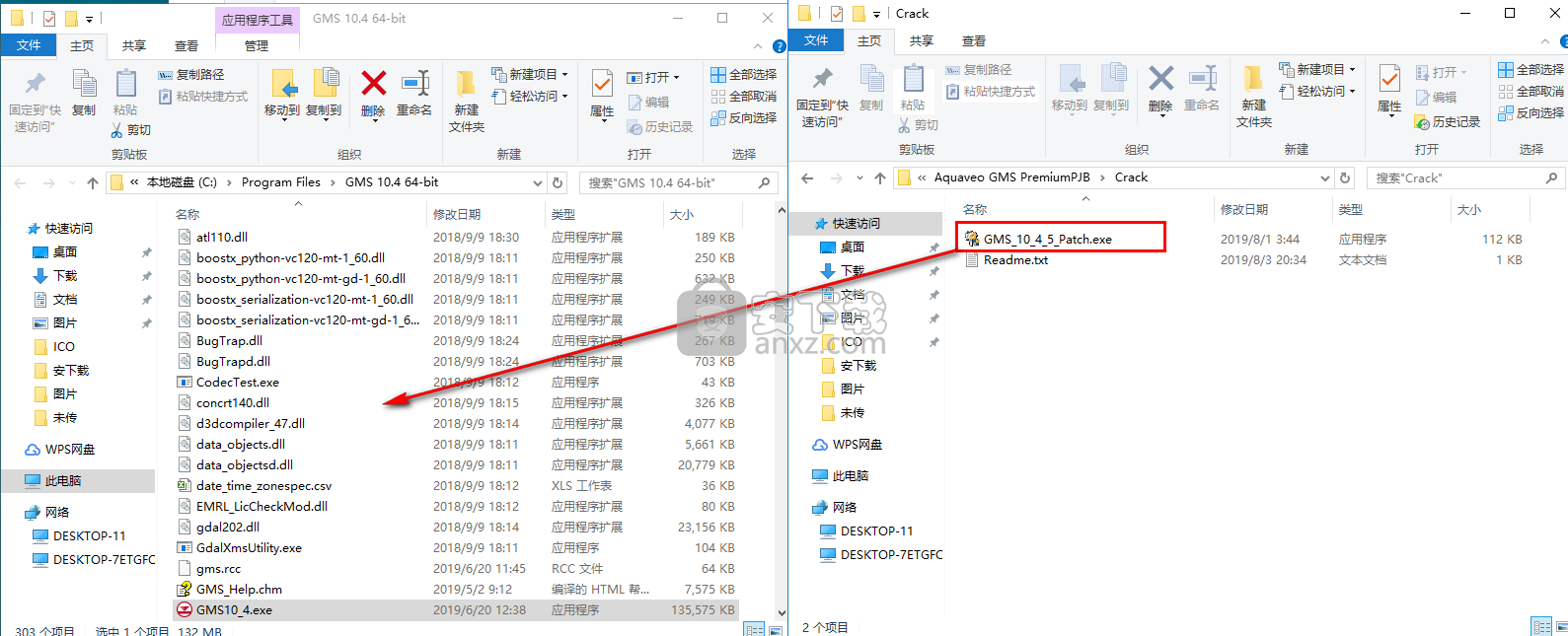Click Delete icon in GMS window ribbon

coord(373,84)
